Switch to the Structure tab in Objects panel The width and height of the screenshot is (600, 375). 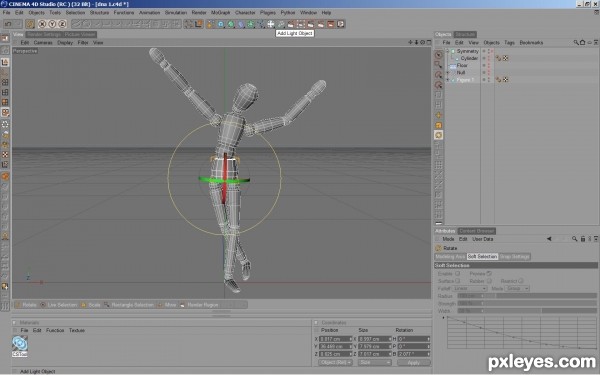pyautogui.click(x=465, y=34)
